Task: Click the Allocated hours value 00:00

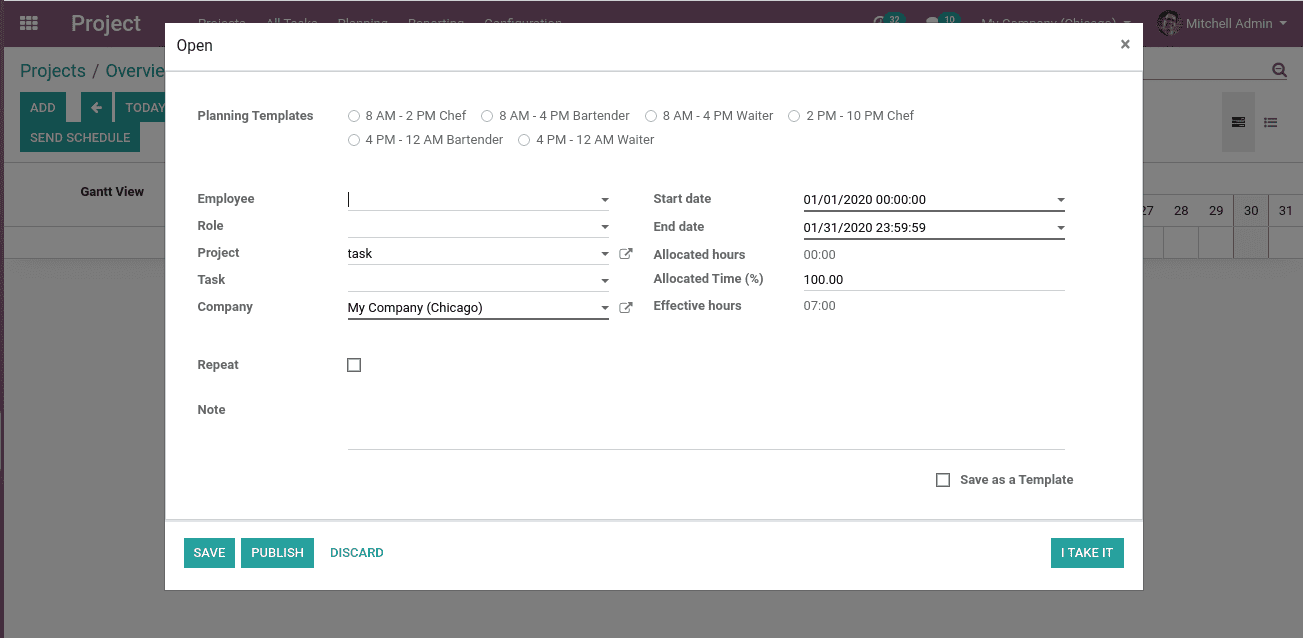Action: tap(820, 255)
